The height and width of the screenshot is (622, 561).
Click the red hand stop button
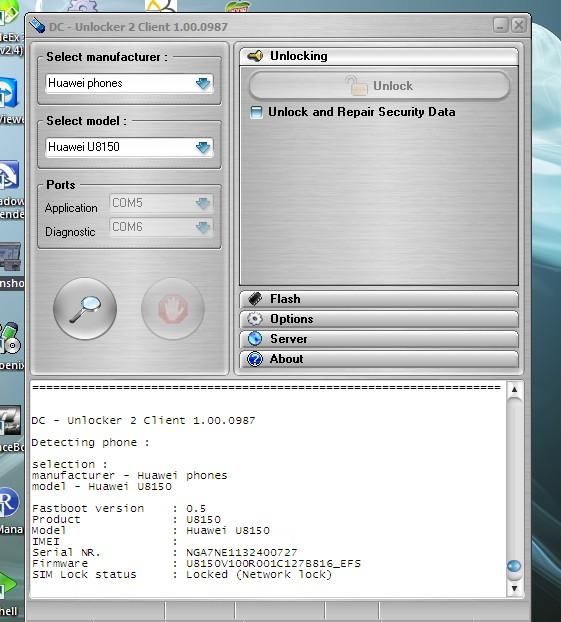pos(173,309)
